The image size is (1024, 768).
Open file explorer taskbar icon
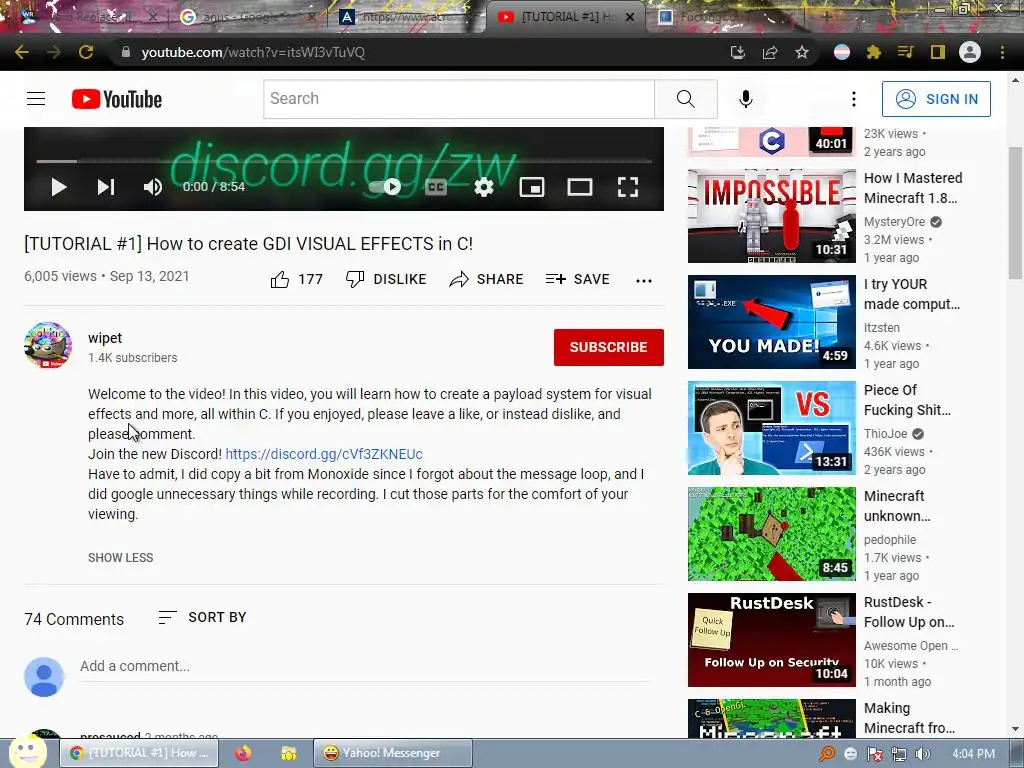click(289, 753)
